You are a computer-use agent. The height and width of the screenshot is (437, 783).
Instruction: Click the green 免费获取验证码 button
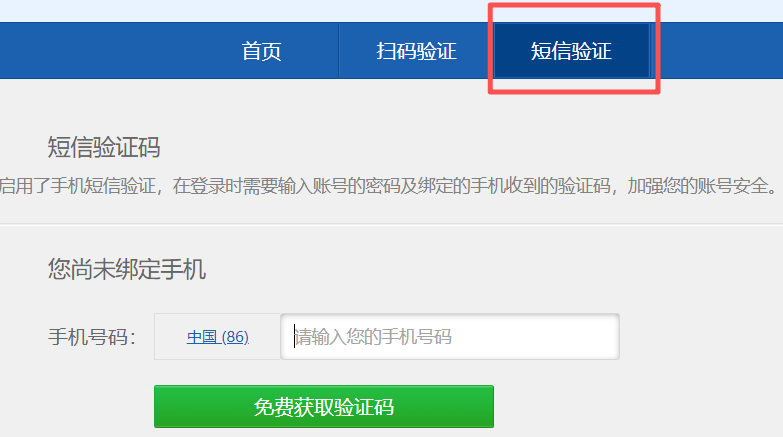324,407
